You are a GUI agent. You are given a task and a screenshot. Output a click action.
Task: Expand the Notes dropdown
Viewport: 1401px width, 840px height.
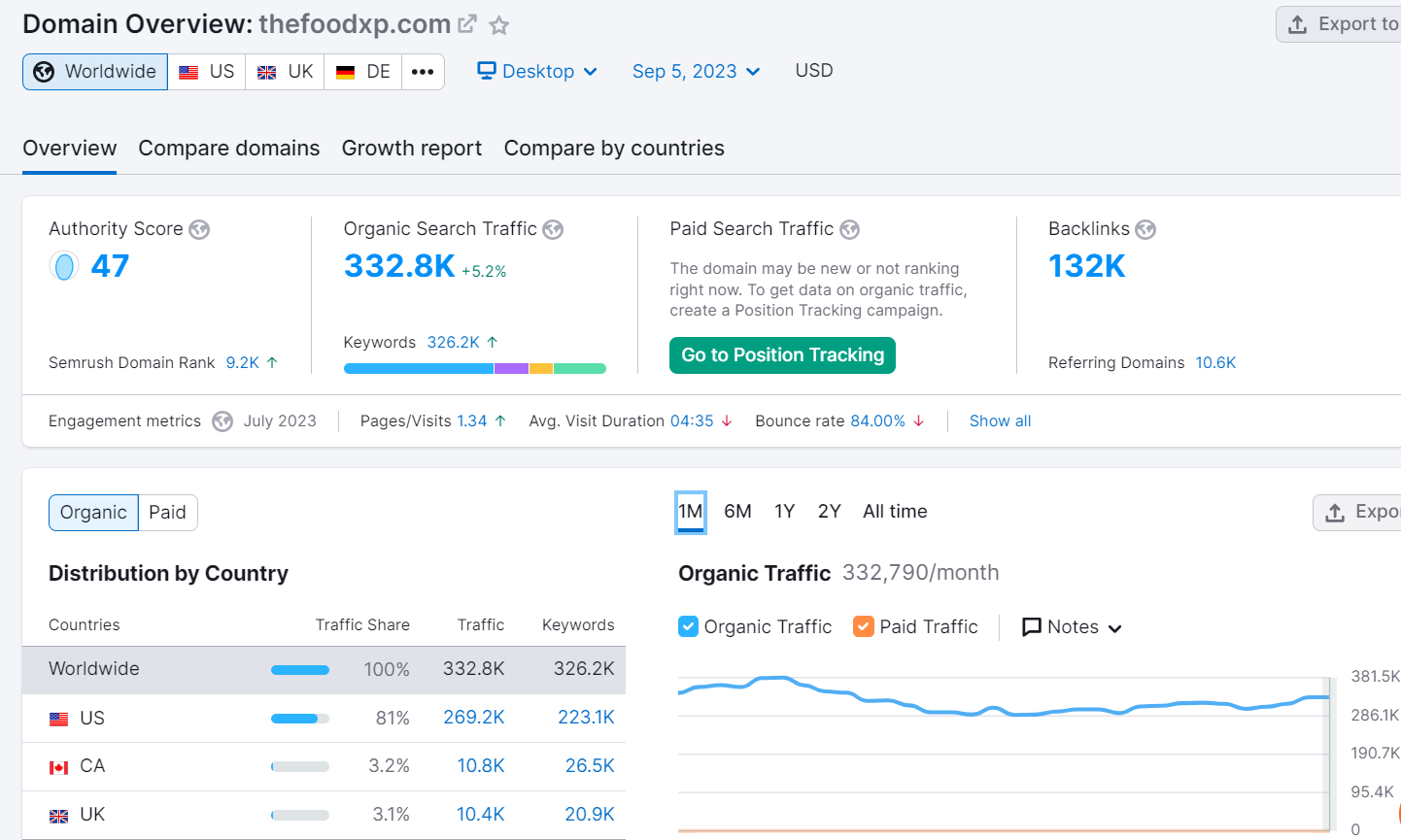coord(1072,627)
